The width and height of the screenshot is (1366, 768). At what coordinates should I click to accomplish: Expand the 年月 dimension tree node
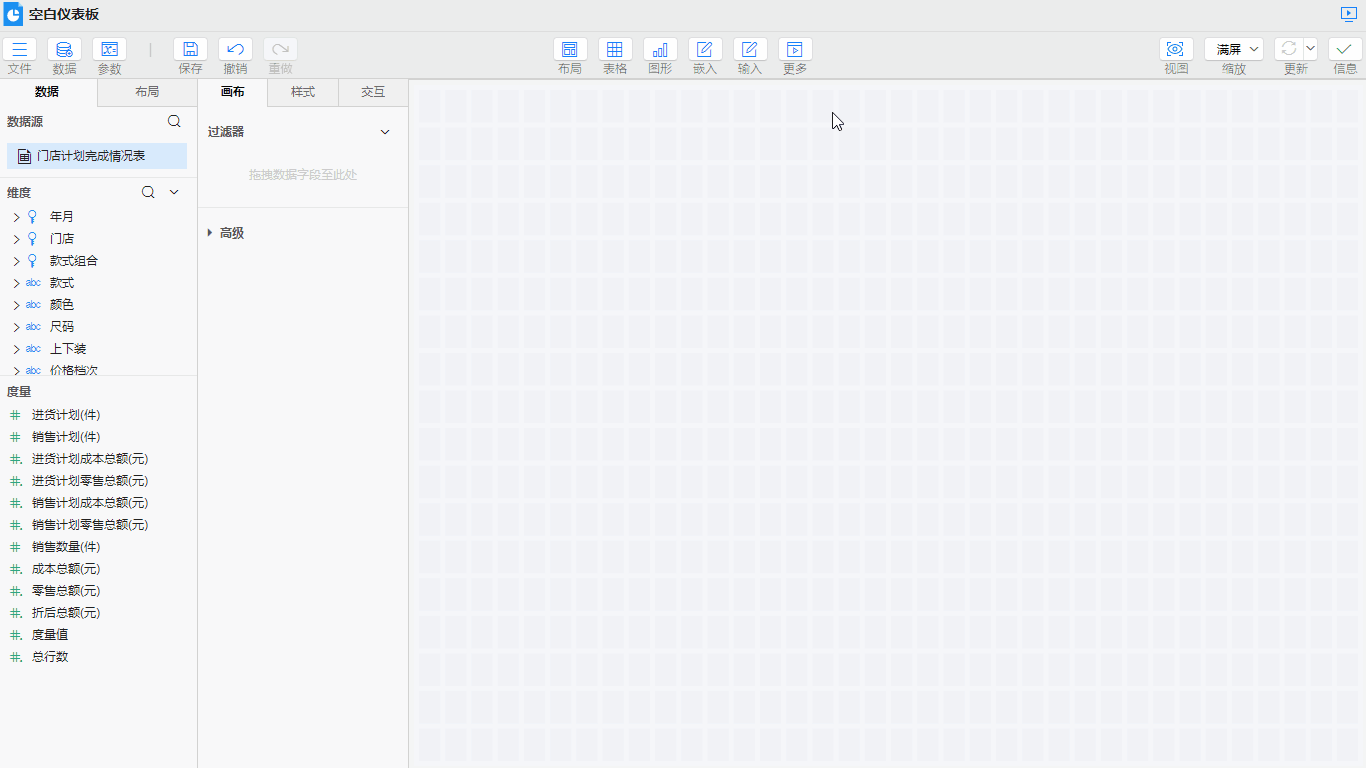[16, 217]
